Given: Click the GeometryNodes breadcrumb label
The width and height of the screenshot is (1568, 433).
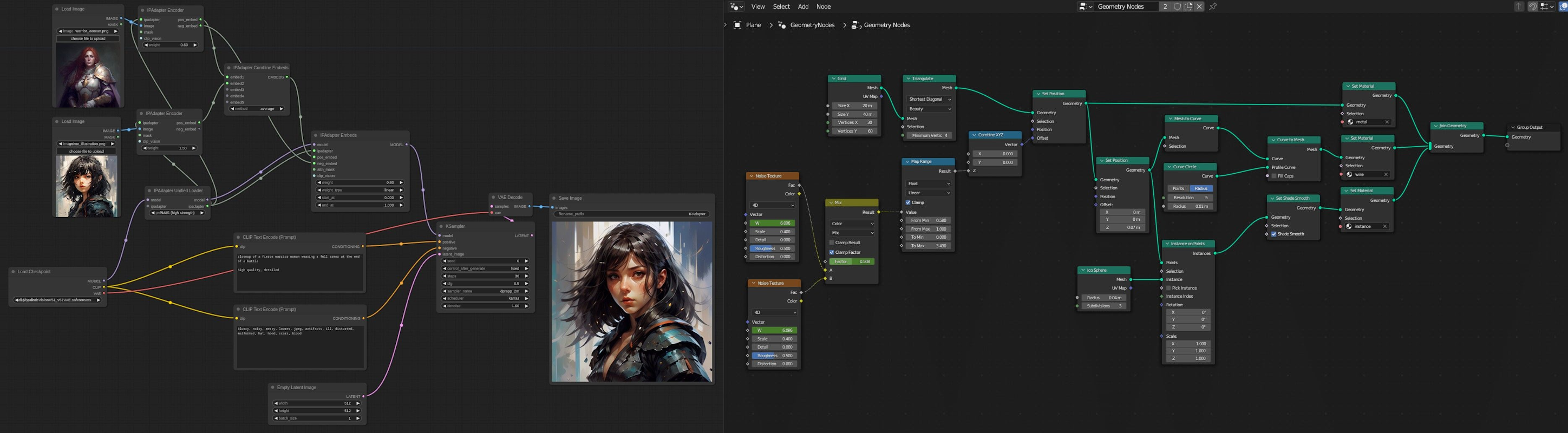Looking at the screenshot, I should [812, 25].
